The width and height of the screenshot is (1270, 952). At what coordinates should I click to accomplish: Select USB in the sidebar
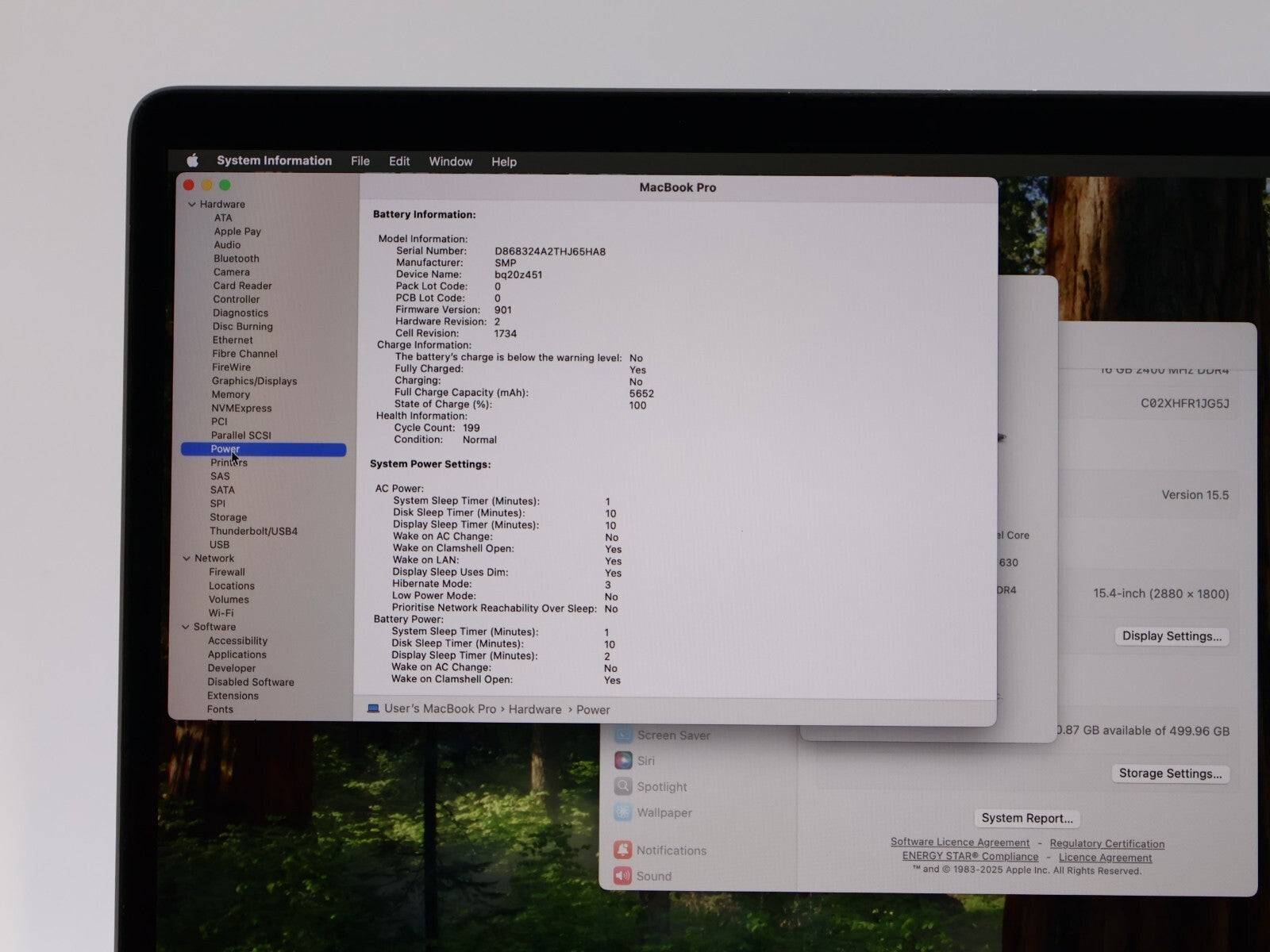point(219,544)
